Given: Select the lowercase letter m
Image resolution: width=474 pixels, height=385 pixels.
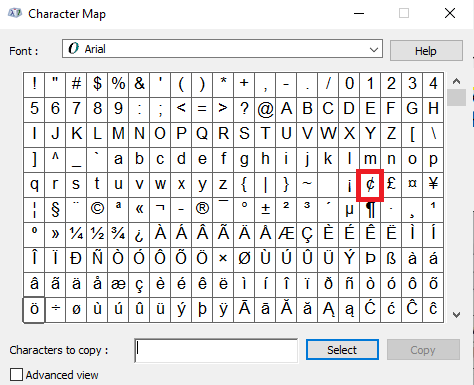Looking at the screenshot, I should pyautogui.click(x=370, y=160).
